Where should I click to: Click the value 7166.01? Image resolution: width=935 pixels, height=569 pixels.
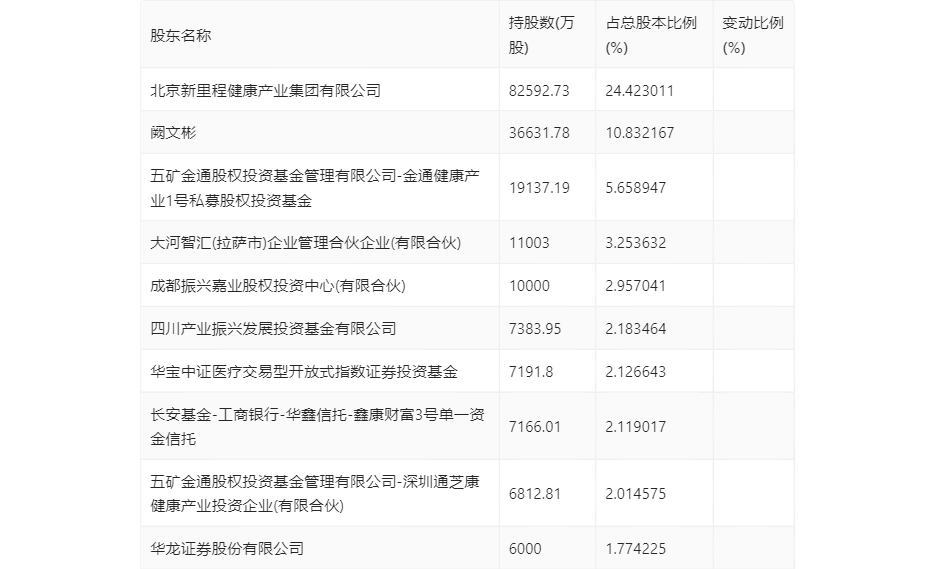point(535,427)
